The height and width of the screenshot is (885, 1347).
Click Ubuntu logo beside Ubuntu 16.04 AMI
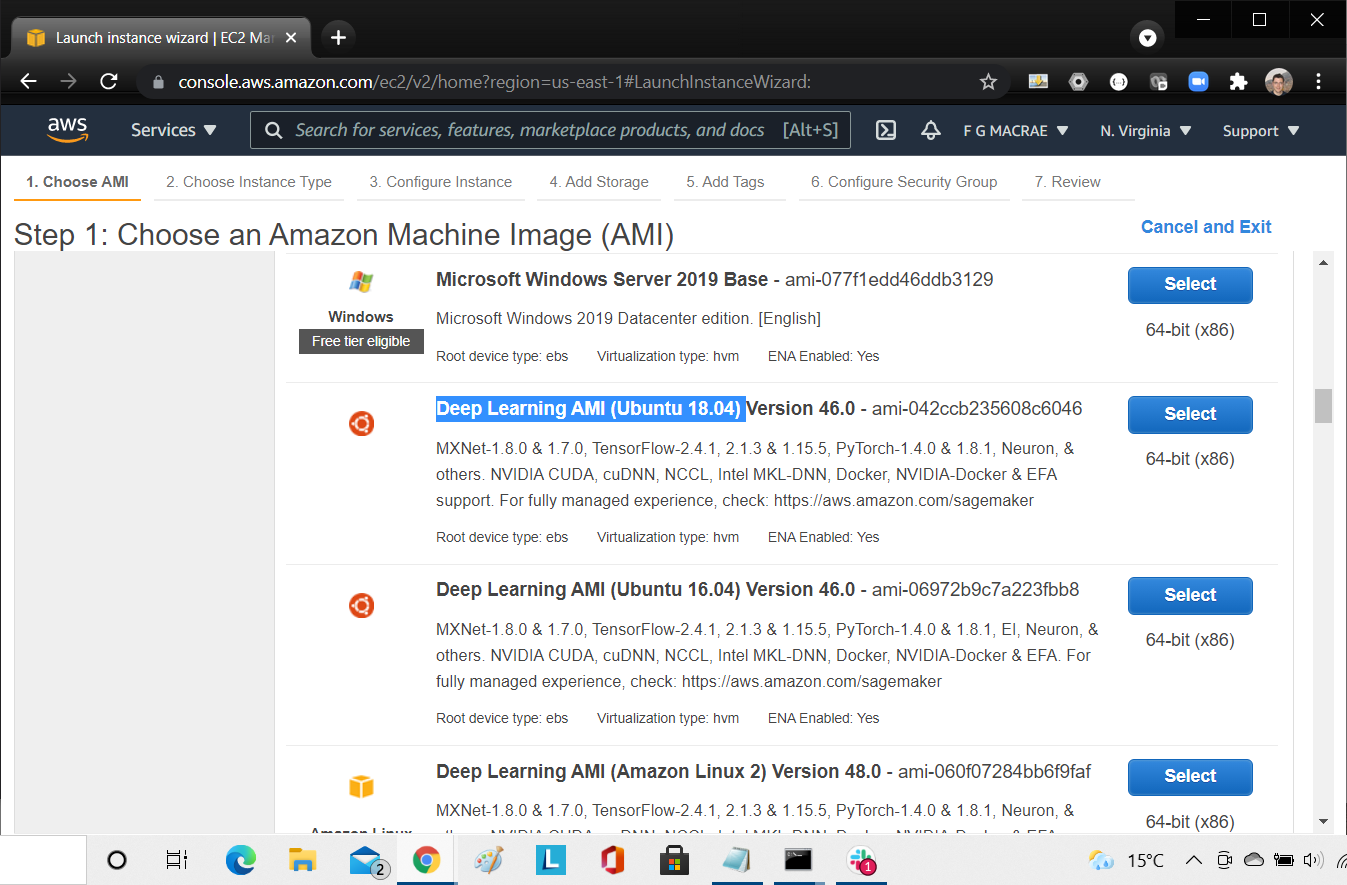[361, 605]
